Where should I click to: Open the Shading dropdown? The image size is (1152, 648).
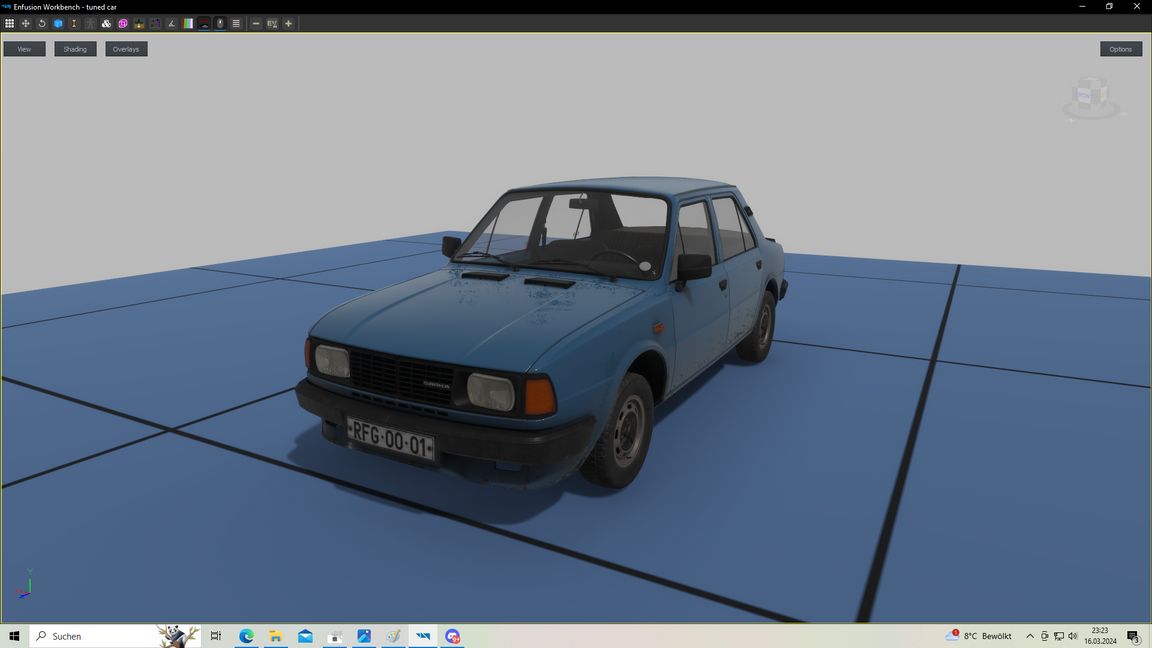click(74, 48)
